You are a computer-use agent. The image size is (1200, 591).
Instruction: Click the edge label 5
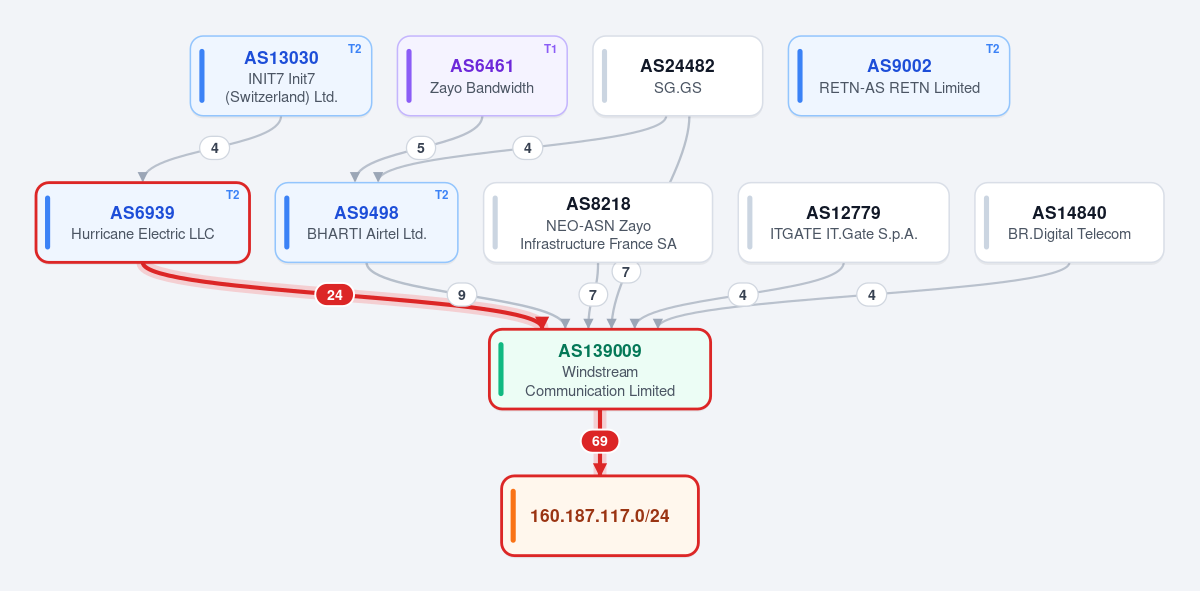[x=421, y=148]
